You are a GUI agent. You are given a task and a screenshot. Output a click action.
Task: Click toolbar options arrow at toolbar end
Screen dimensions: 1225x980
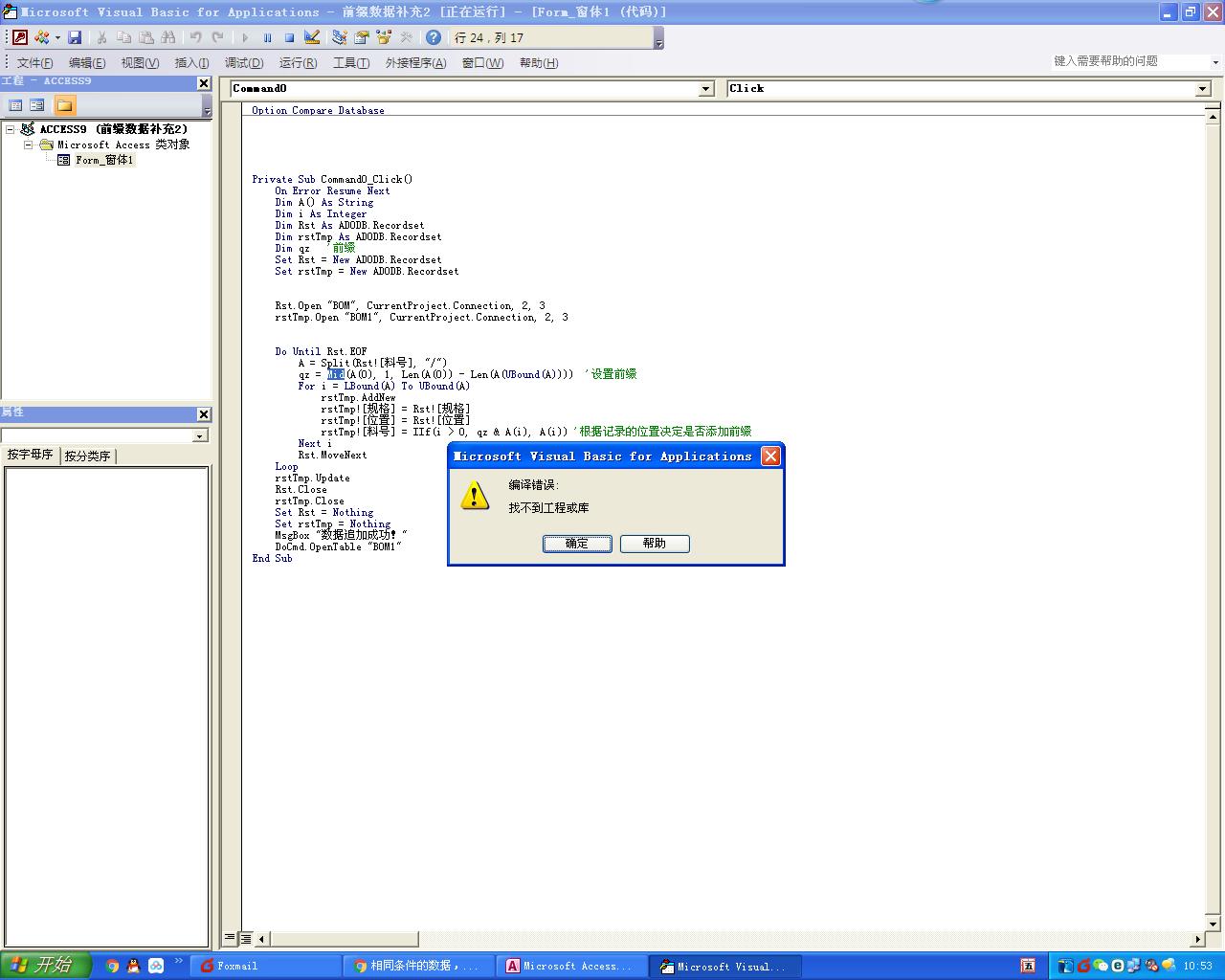click(x=658, y=38)
